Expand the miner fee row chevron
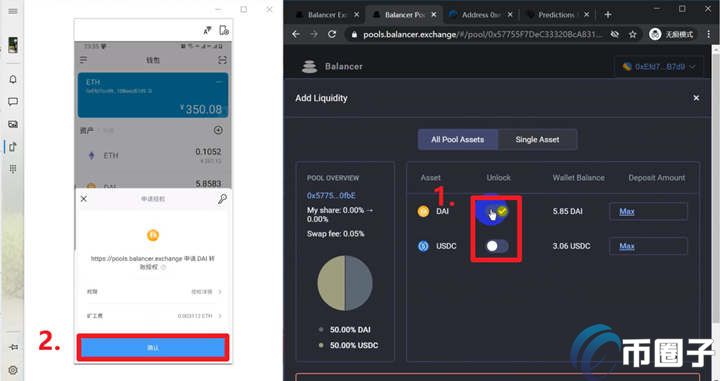The height and width of the screenshot is (381, 720). tap(220, 316)
